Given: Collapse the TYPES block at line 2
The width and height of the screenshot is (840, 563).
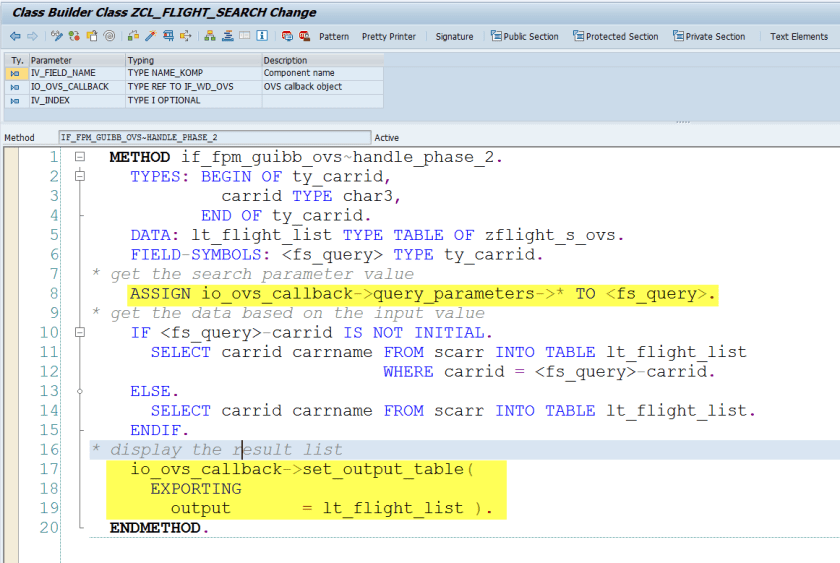Looking at the screenshot, I should click(80, 176).
